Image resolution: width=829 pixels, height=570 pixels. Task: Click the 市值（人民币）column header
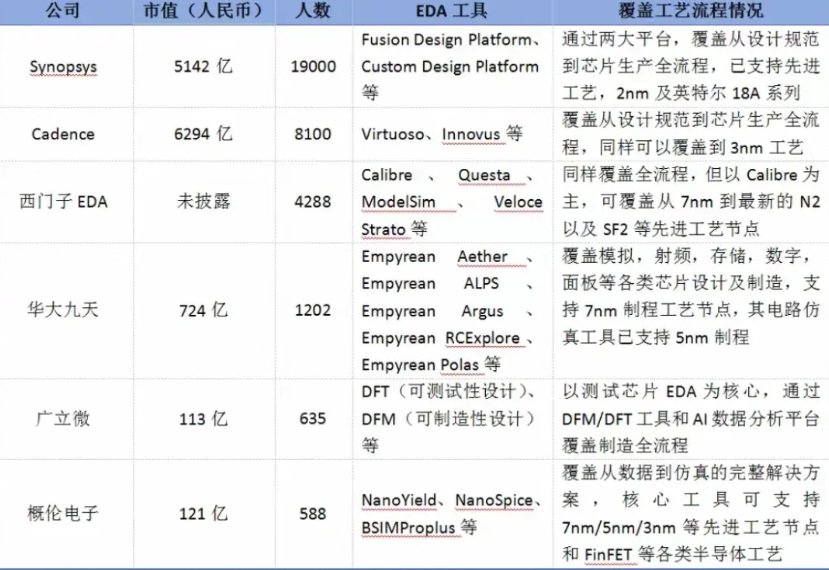pos(204,11)
